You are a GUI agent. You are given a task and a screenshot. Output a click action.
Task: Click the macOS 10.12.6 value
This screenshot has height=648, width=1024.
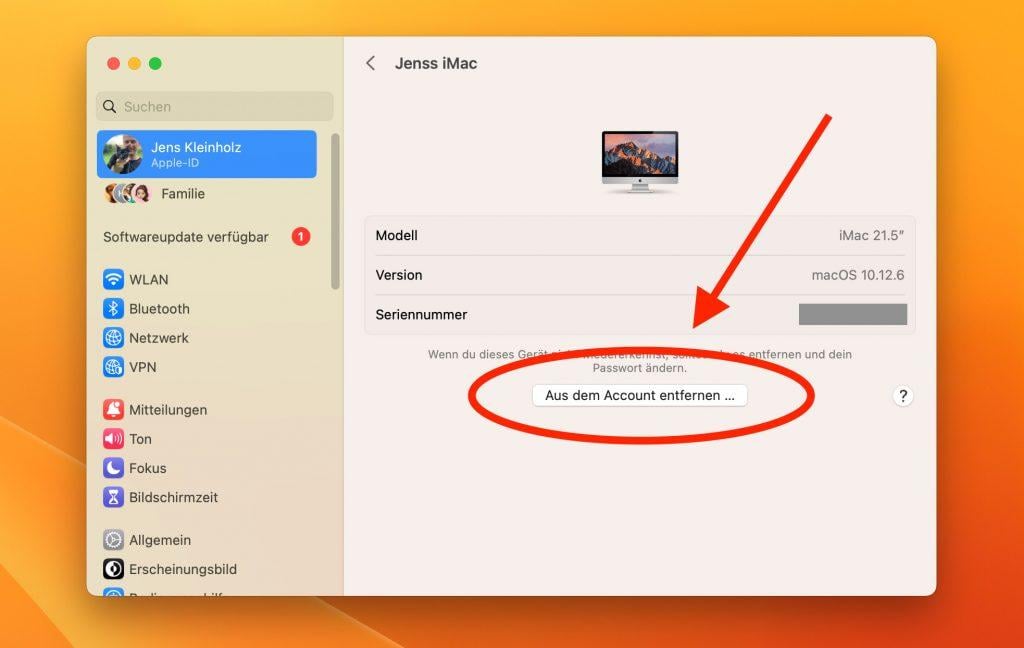857,275
